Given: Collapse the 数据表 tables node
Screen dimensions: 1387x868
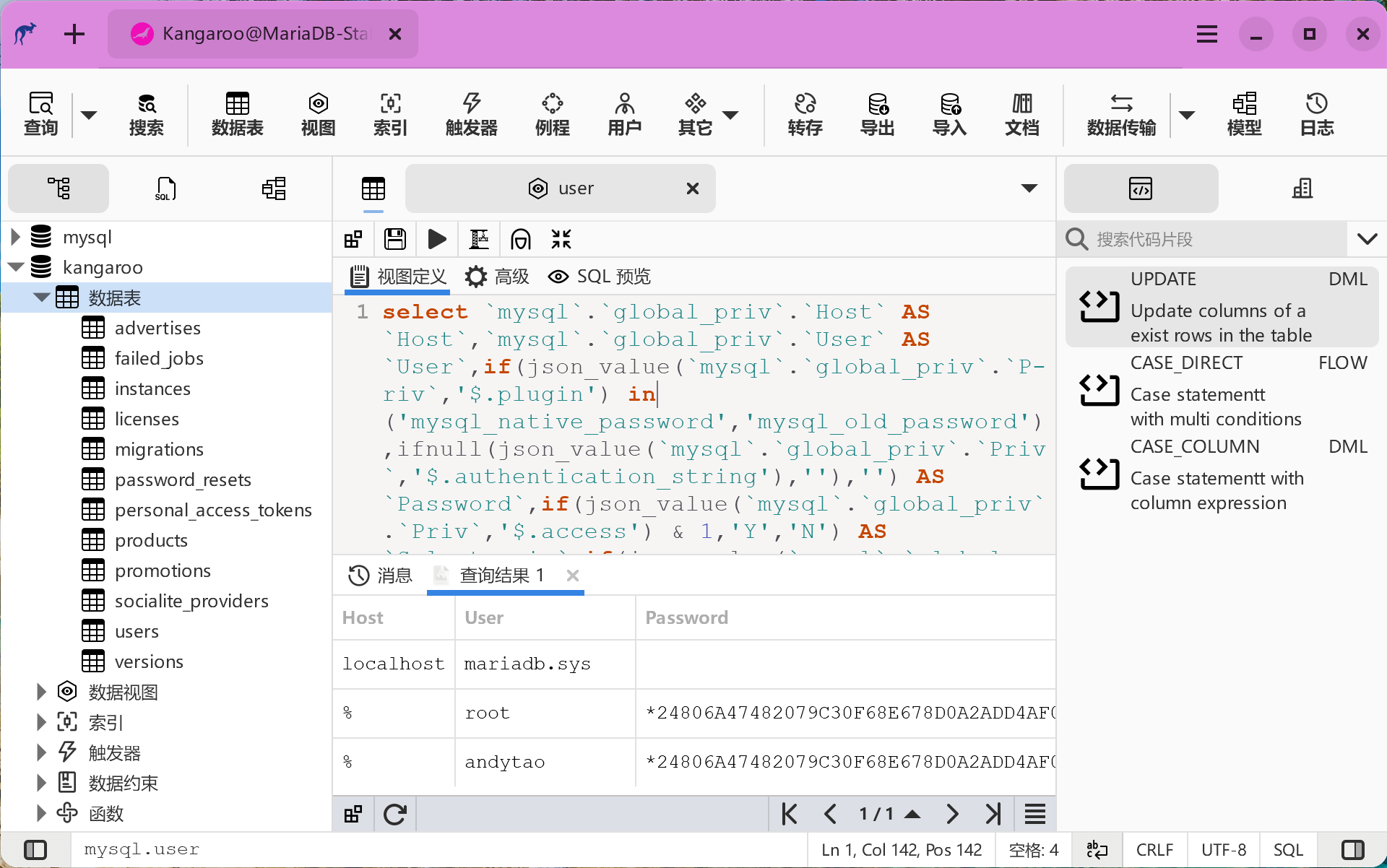Looking at the screenshot, I should tap(41, 298).
